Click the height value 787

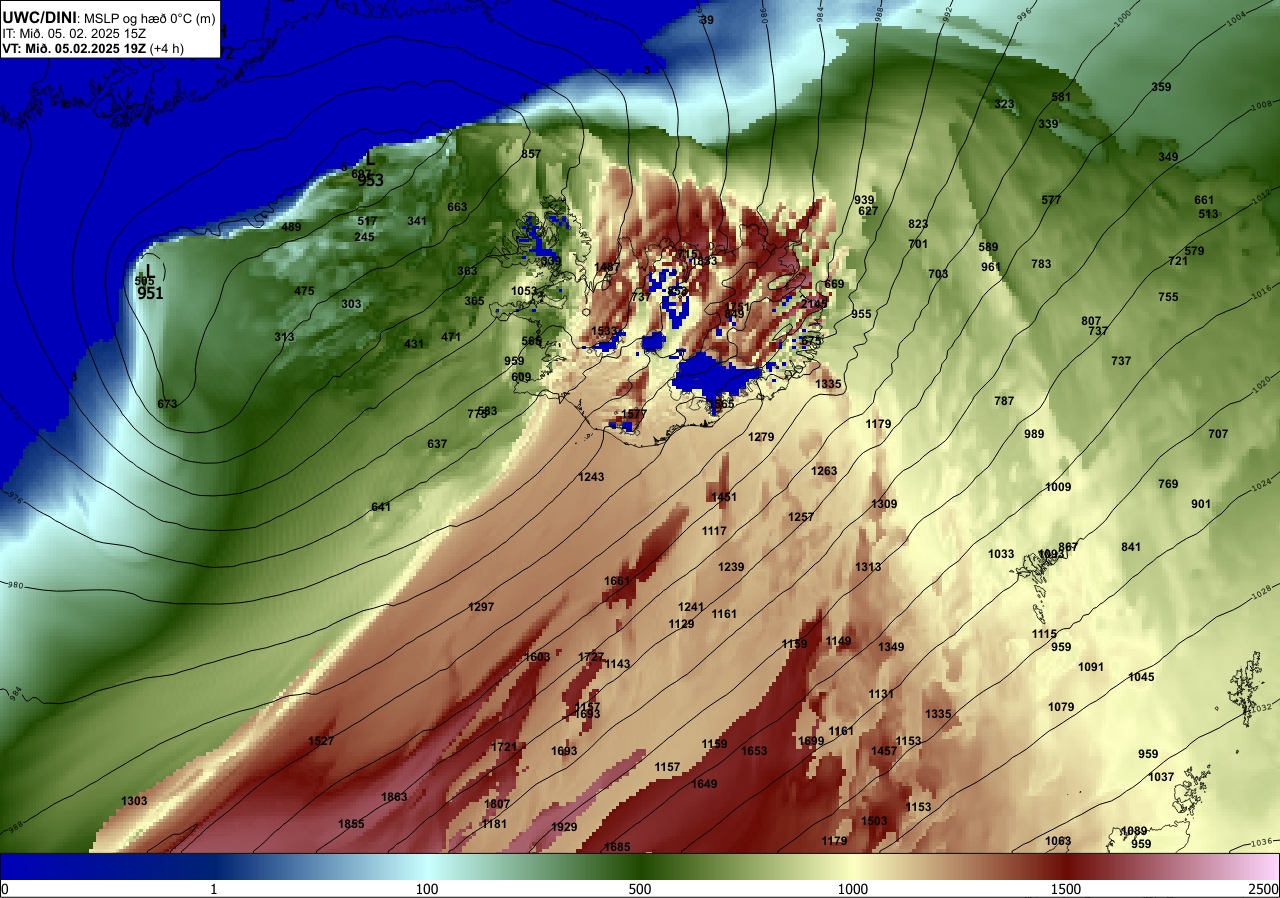[1004, 401]
